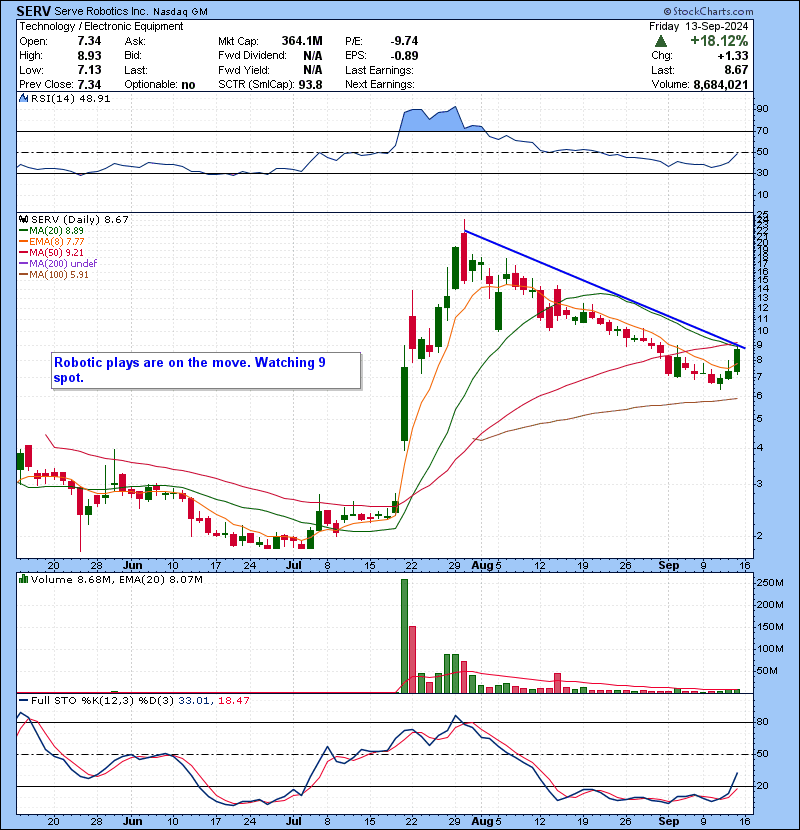Screen dimensions: 800x830
Task: Click the tallest green volume bar near Jul 22
Action: click(405, 635)
